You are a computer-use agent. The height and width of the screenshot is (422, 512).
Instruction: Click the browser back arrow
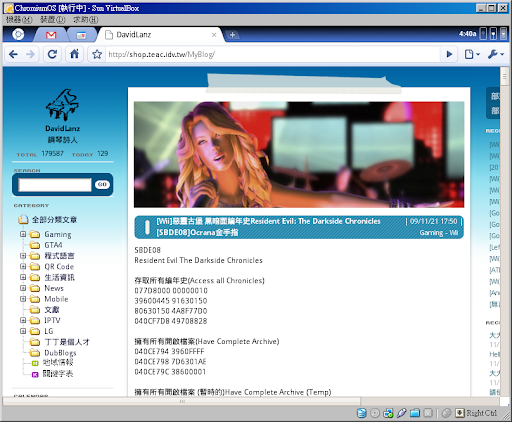(x=13, y=54)
